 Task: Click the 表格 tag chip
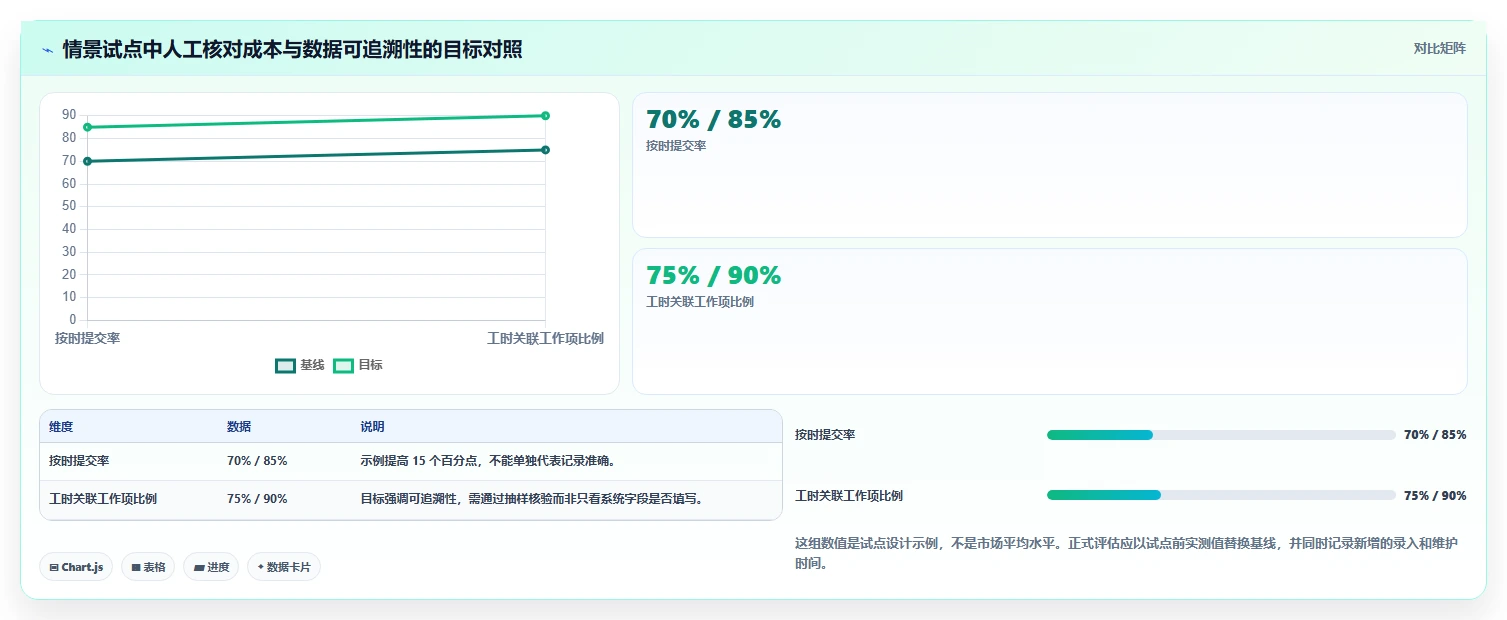point(148,567)
